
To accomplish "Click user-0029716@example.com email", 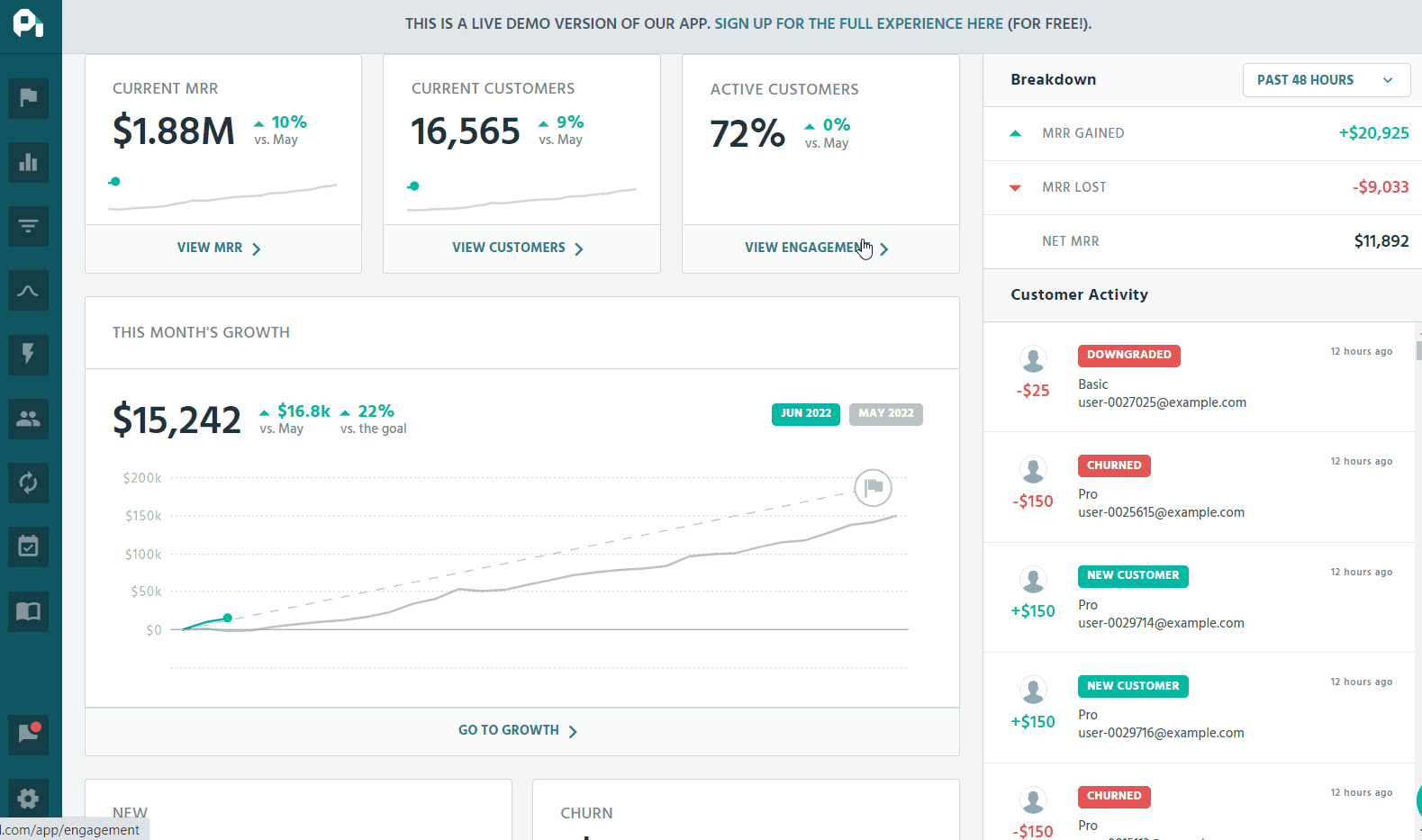I will click(1162, 733).
